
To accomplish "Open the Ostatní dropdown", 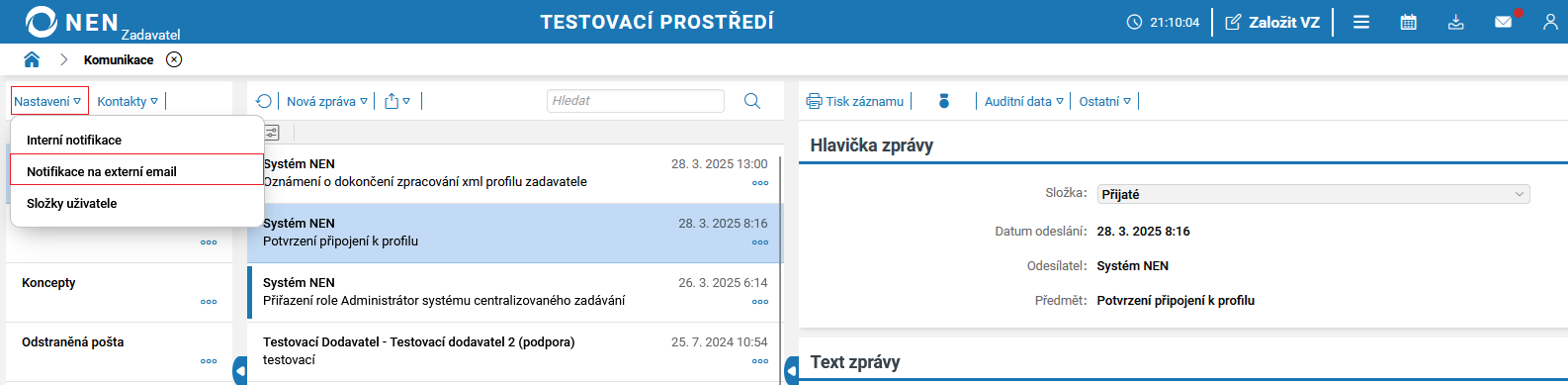I will [x=1105, y=101].
